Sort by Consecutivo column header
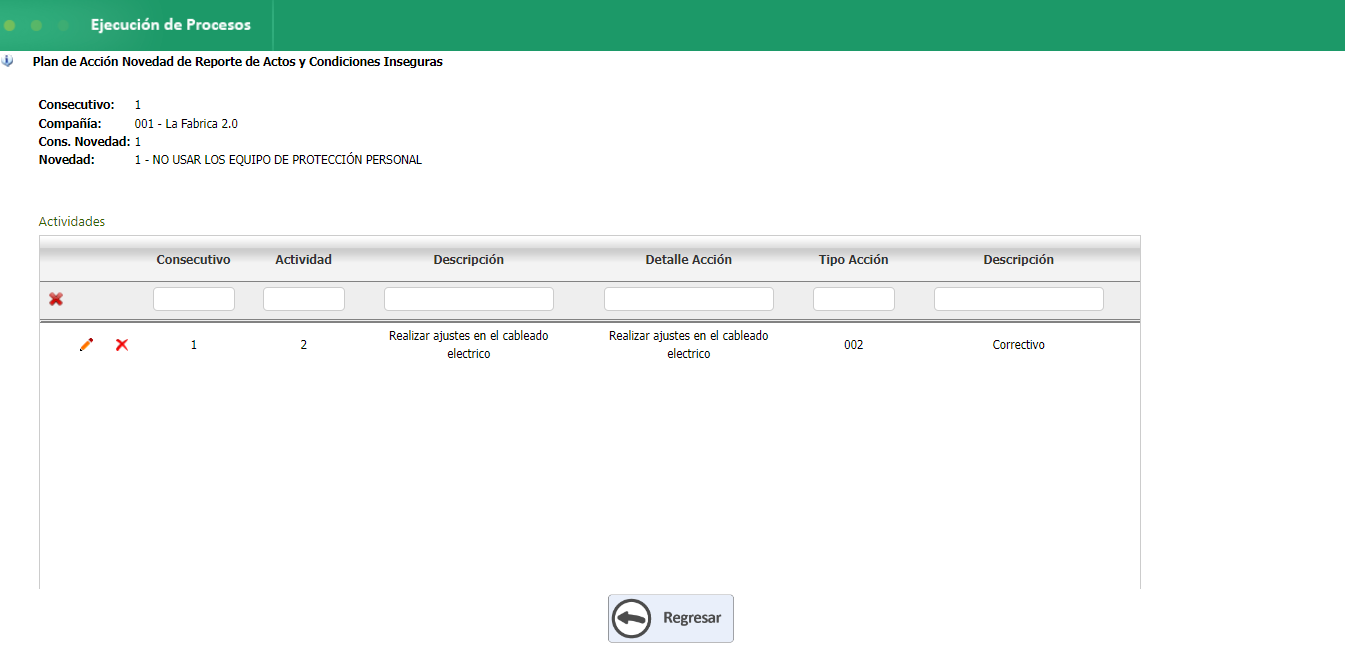This screenshot has height=662, width=1345. [194, 260]
